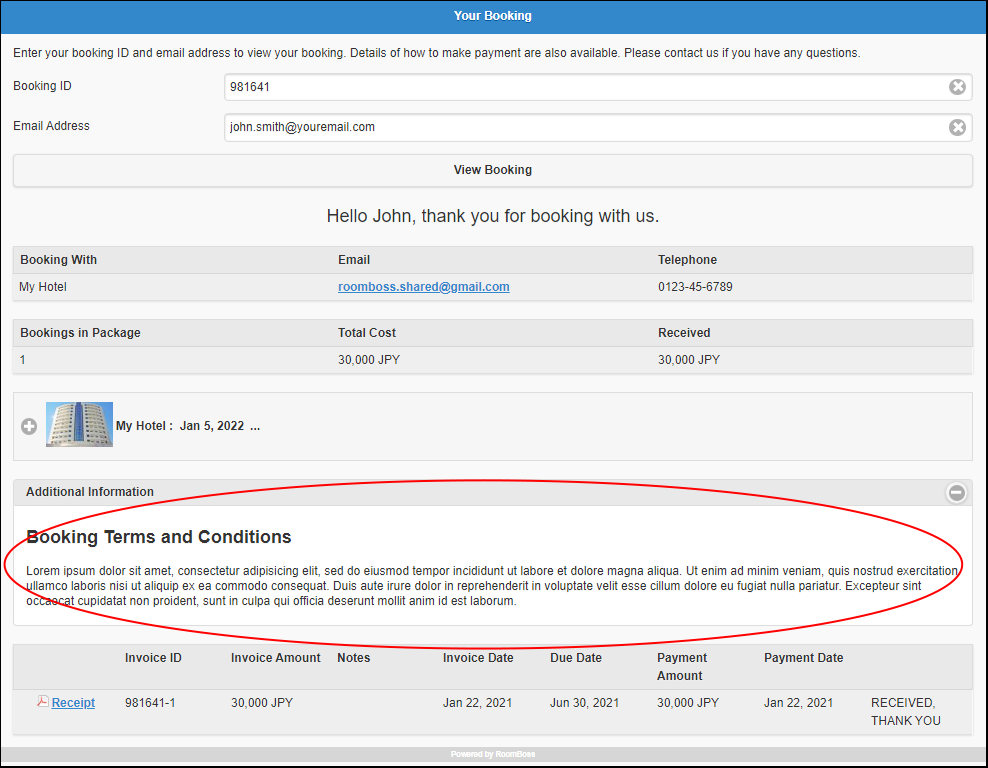988x768 pixels.
Task: Click the PDF icon beside Receipt
Action: coord(43,702)
